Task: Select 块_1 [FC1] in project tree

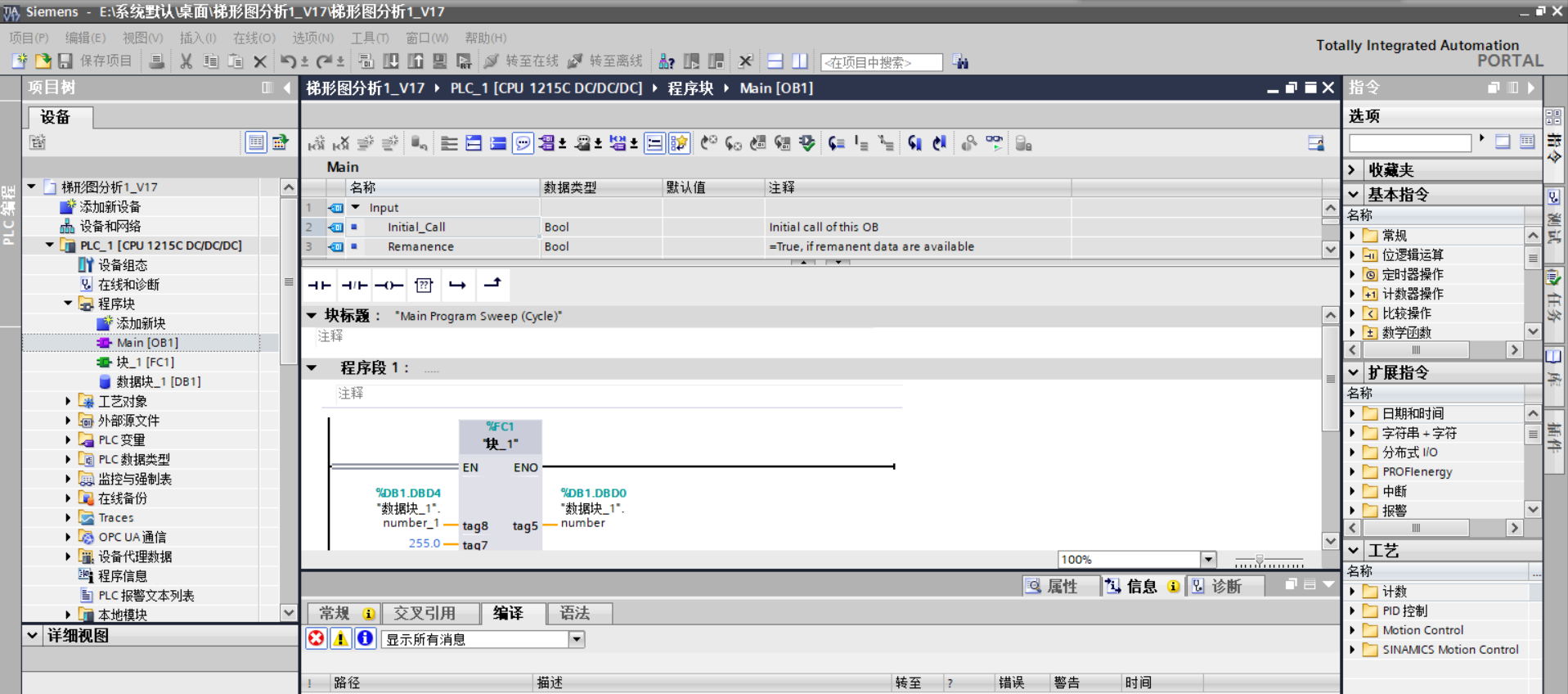Action: click(145, 362)
